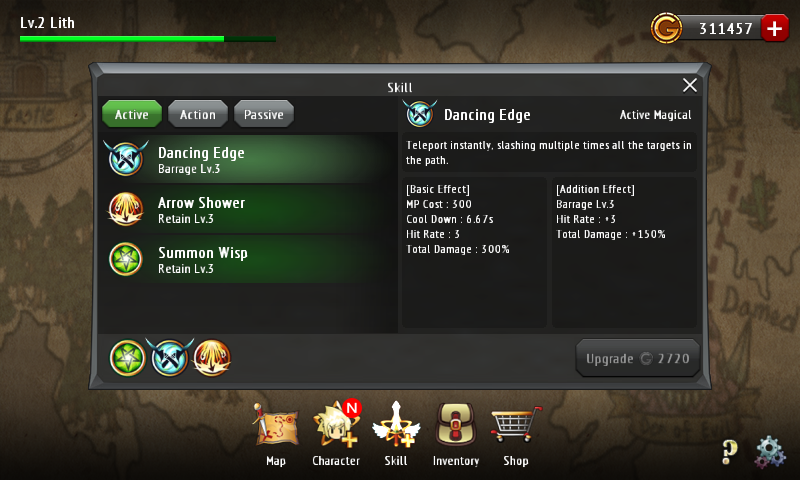Switch to the Action skills tab
800x480 pixels.
(197, 114)
